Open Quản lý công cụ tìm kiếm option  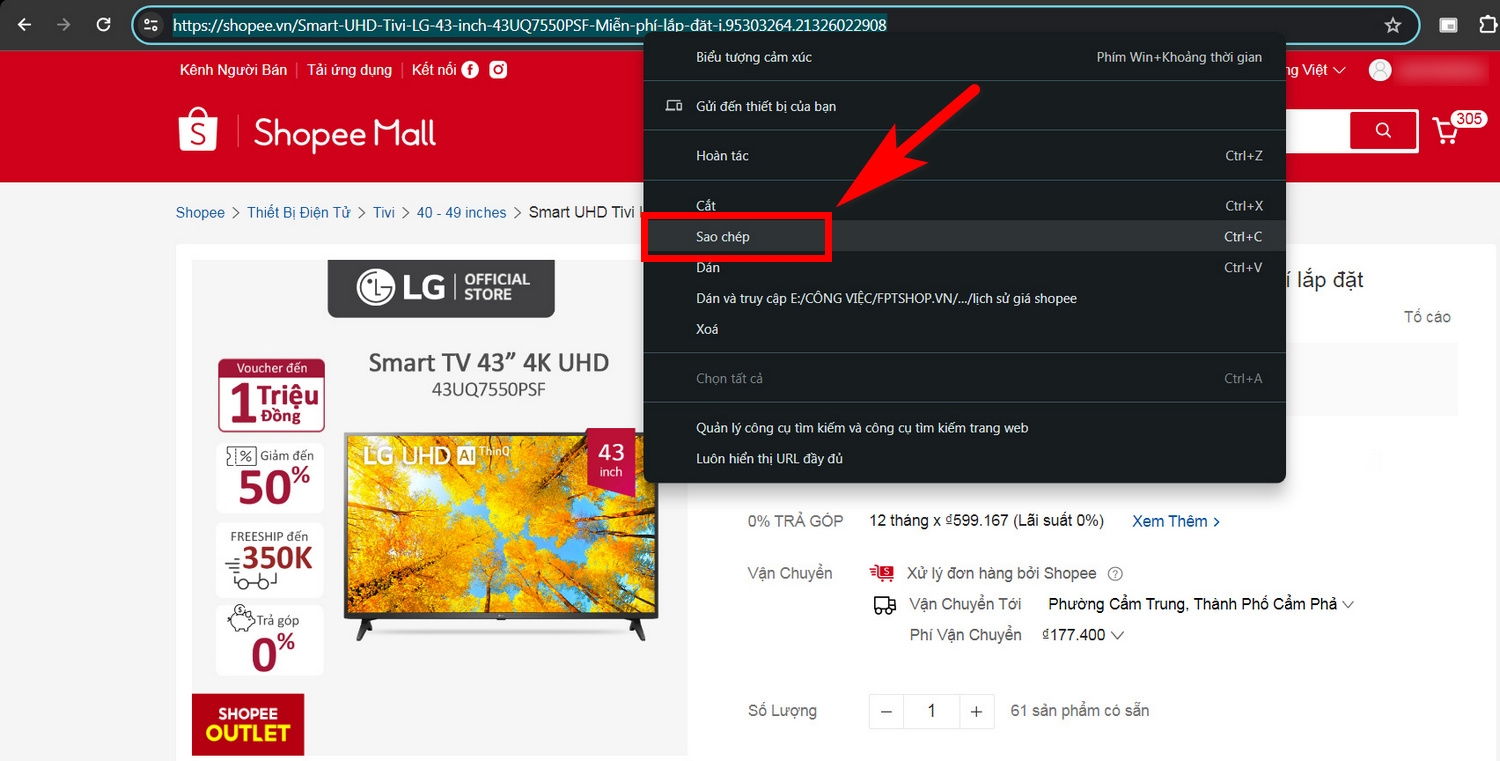point(964,428)
